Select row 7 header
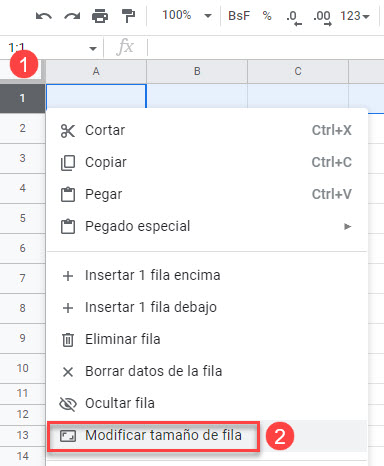Image resolution: width=384 pixels, height=466 pixels. coord(22,278)
